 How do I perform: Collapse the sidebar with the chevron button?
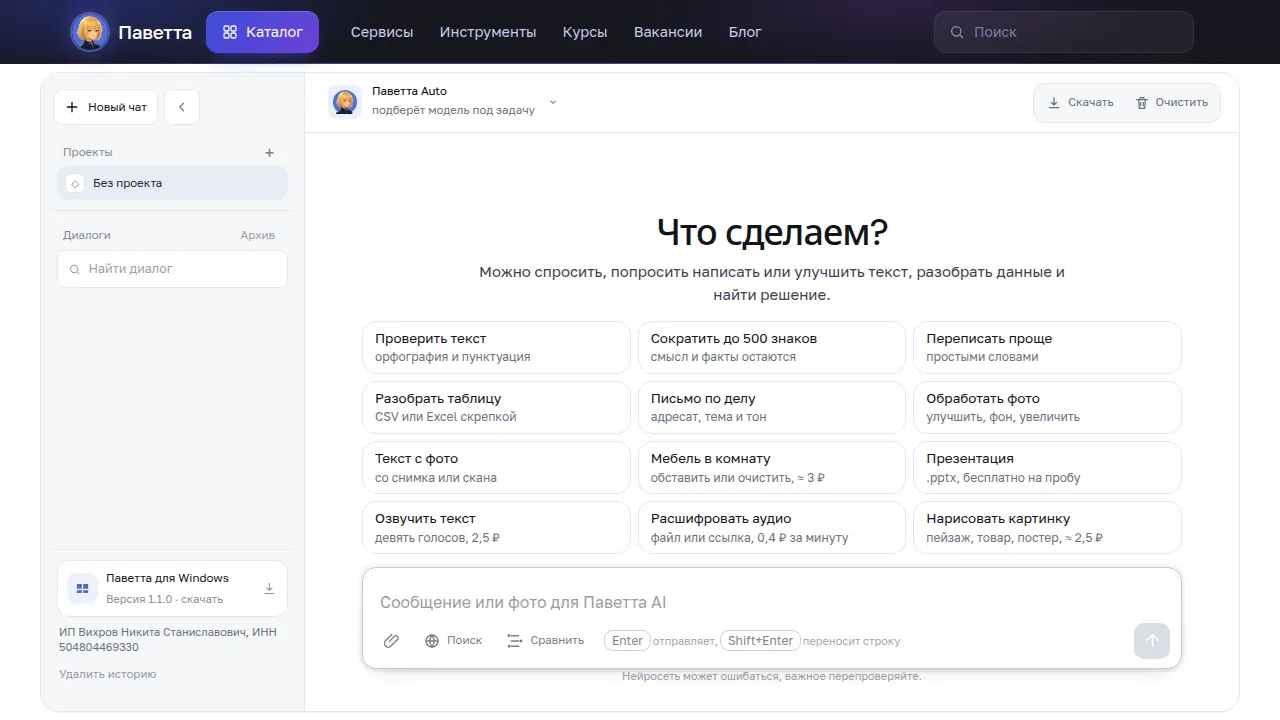[182, 107]
